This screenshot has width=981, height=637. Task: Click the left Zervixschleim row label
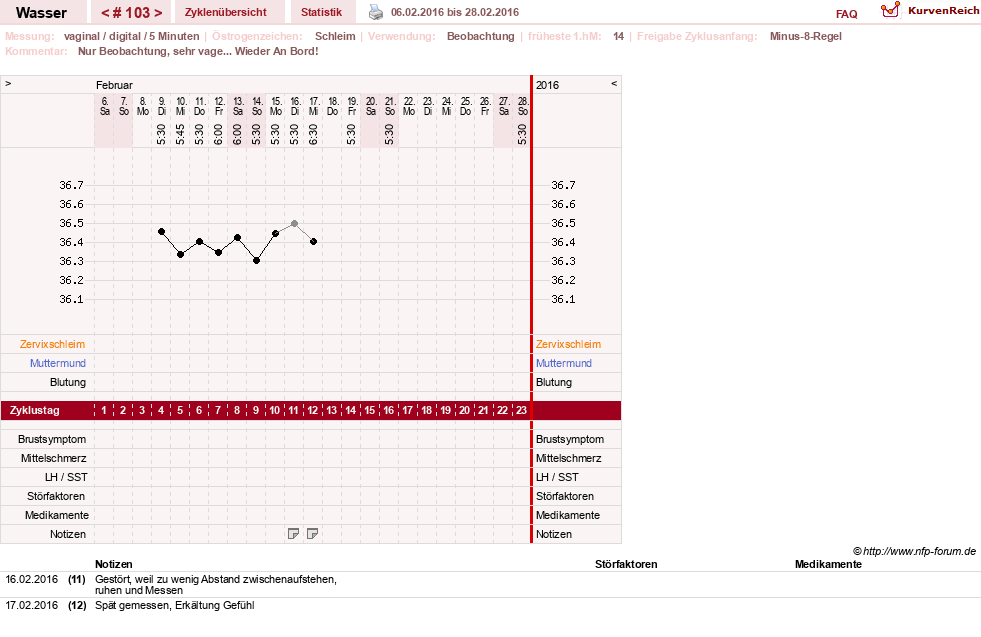53,344
